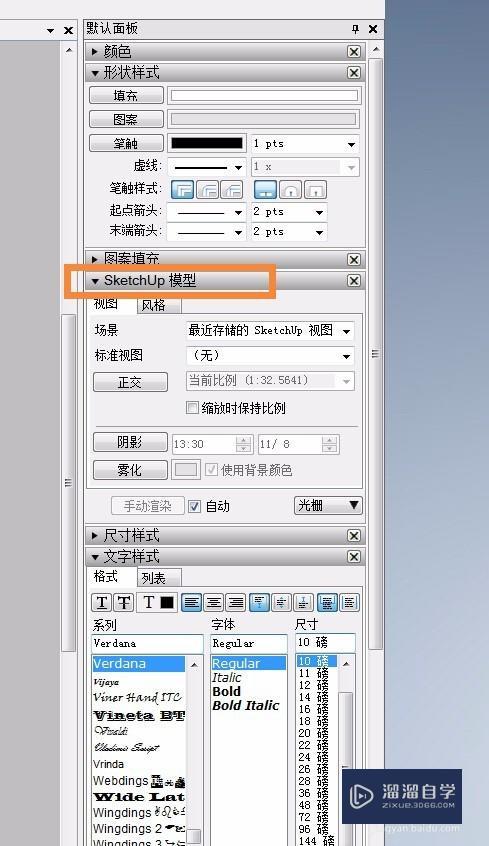The image size is (489, 846).
Task: Click the 手动渲染 button
Action: click(148, 506)
